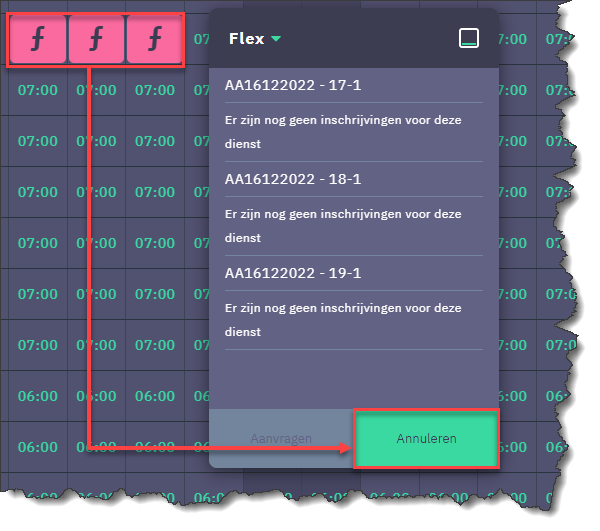Select service AA16122022 - 19-1

click(x=293, y=273)
